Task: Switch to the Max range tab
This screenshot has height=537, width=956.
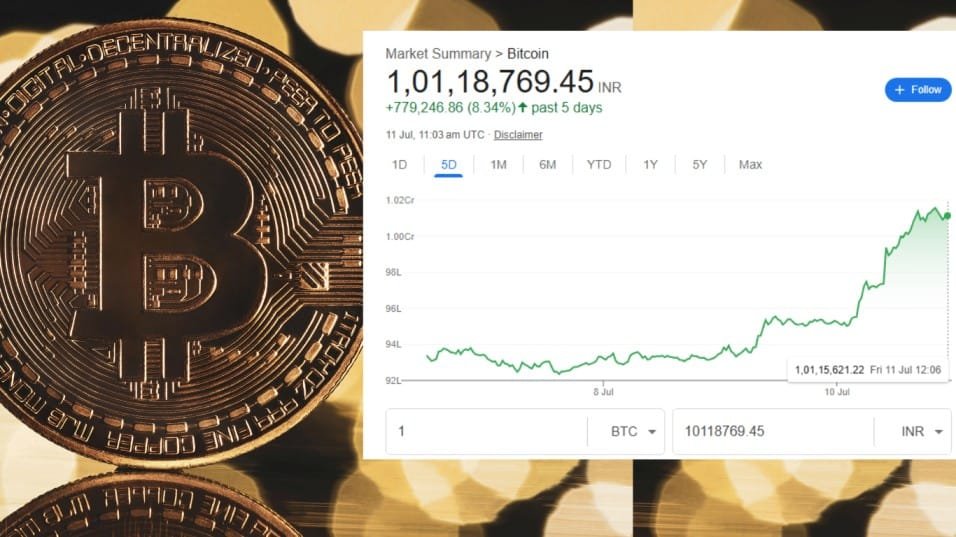Action: (x=750, y=164)
